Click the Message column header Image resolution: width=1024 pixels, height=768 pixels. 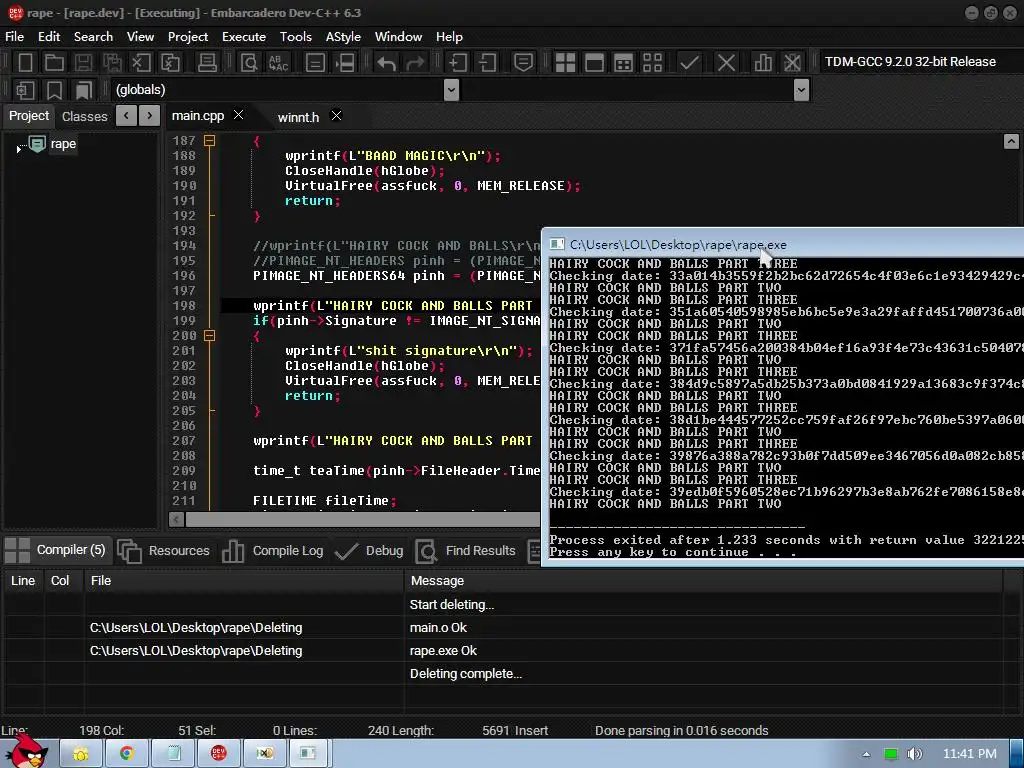[x=703, y=581]
